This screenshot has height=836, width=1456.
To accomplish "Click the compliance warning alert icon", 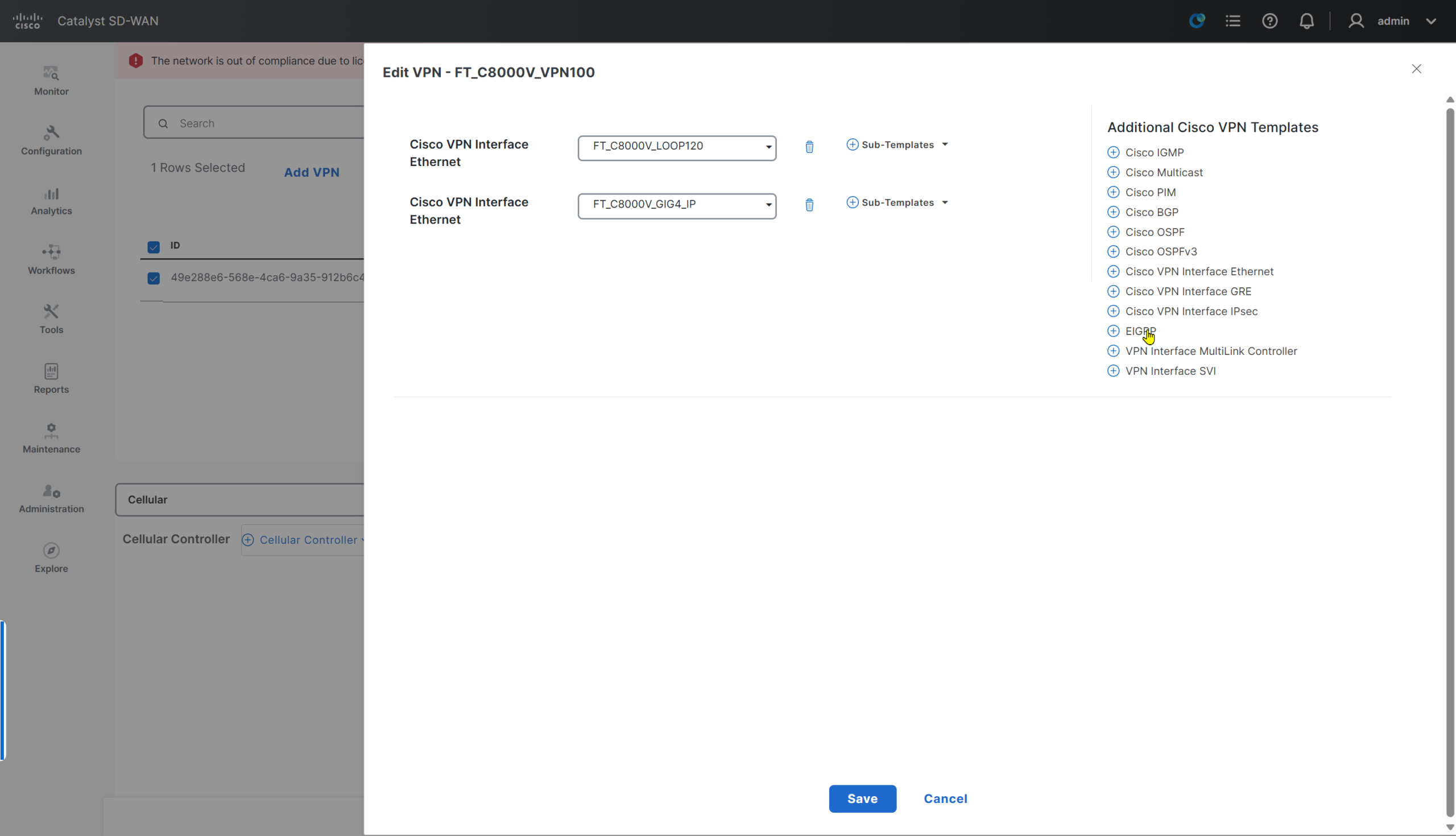I will tap(135, 61).
